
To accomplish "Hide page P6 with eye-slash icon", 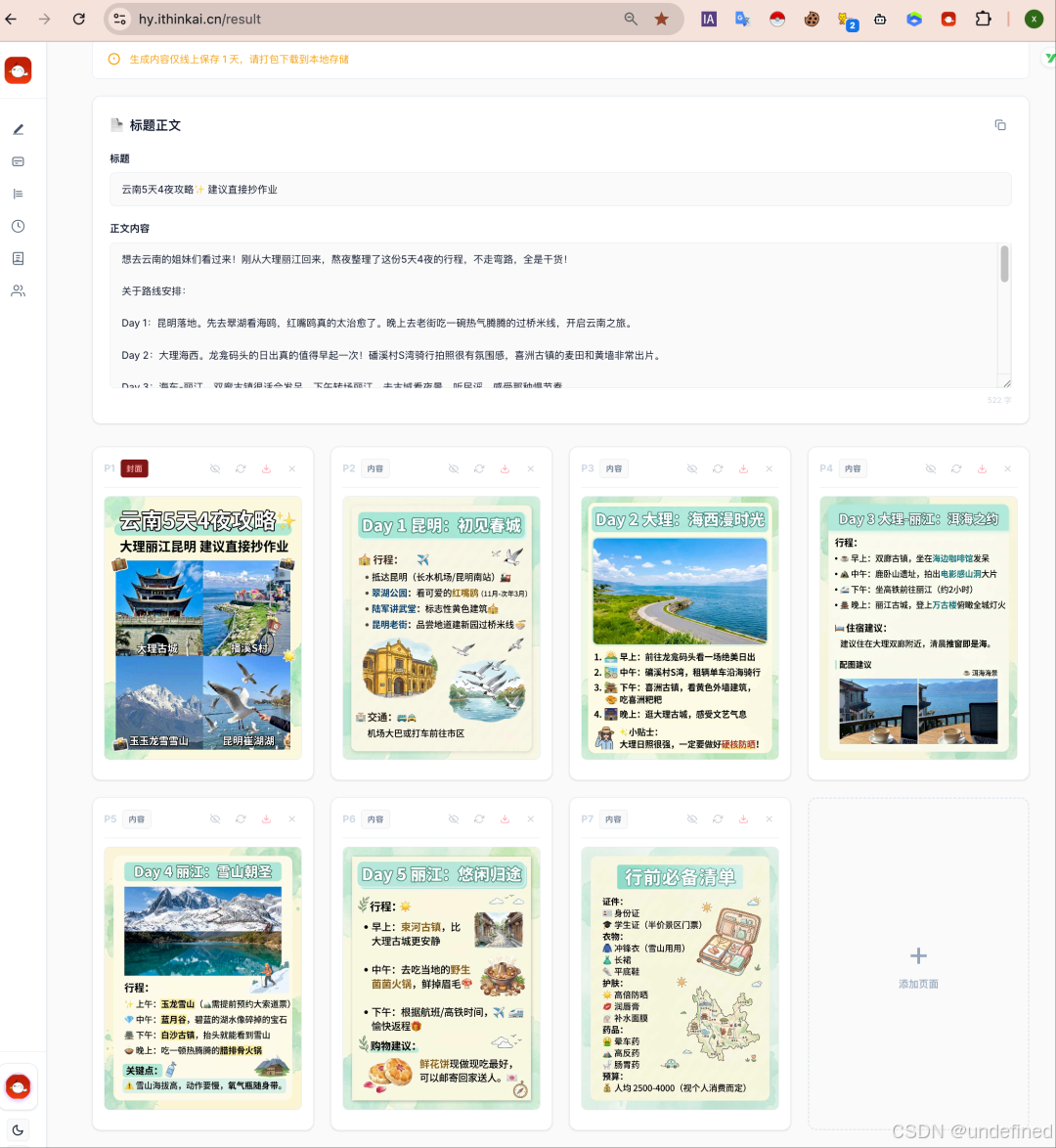I will coord(454,819).
